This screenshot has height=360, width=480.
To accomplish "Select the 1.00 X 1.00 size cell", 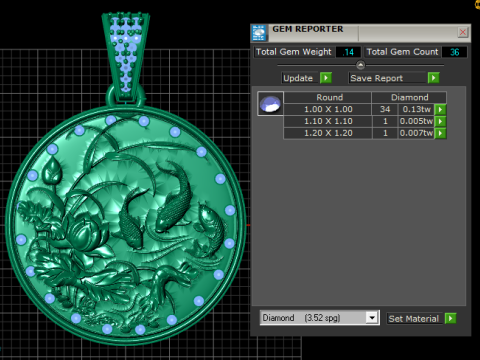I will (328, 109).
